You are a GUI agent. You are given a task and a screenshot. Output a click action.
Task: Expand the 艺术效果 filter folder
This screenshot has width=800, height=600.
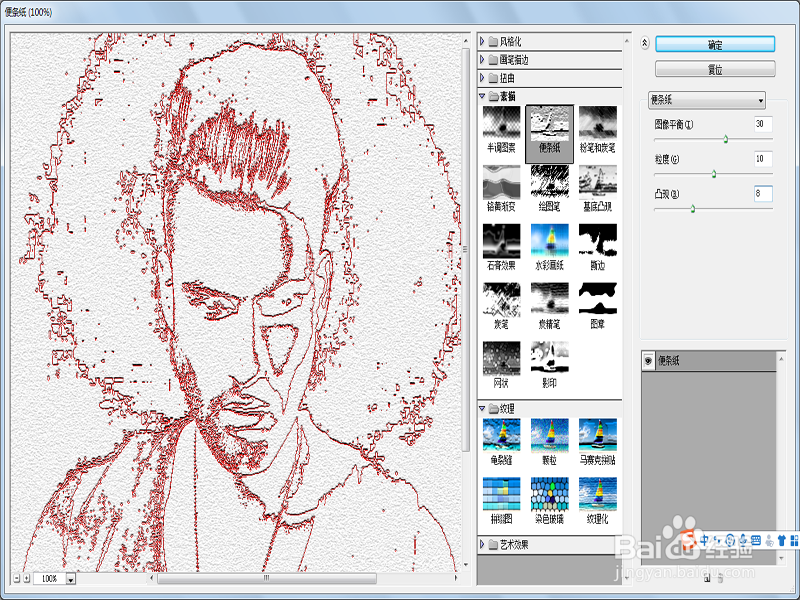point(482,544)
